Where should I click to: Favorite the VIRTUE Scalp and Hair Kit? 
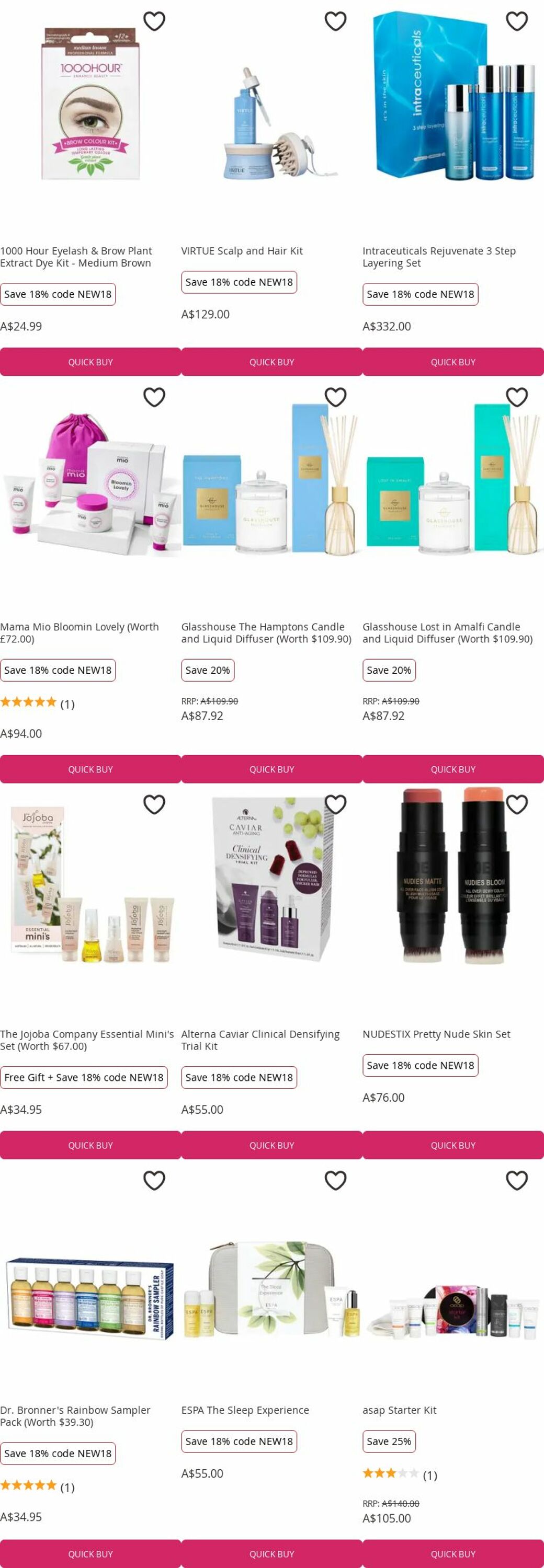click(336, 21)
